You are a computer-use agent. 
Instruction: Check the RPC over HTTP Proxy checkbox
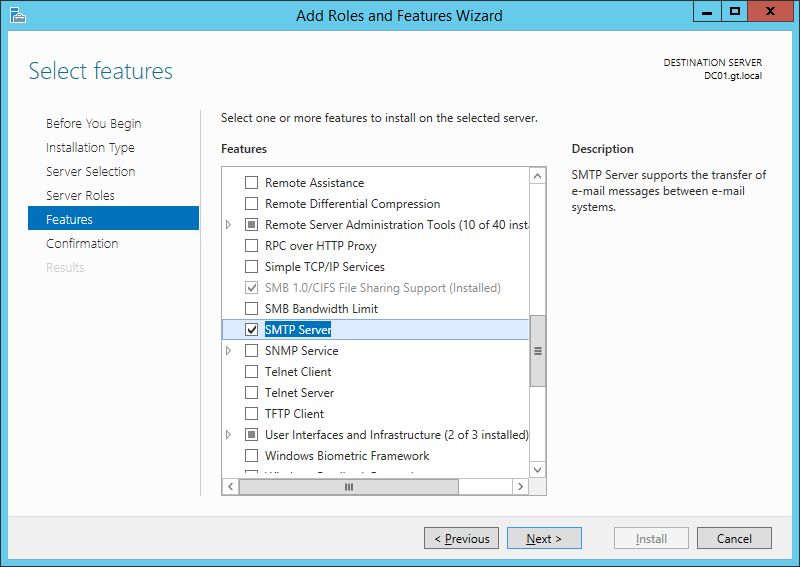coord(252,245)
